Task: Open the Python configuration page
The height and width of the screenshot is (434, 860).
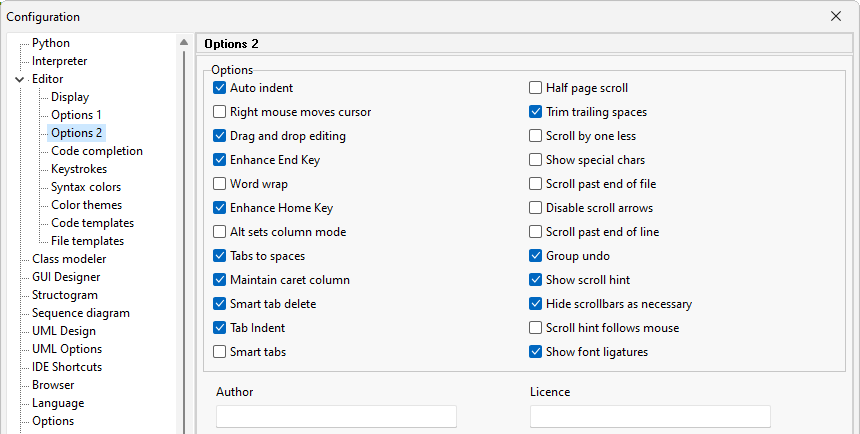Action: 50,43
